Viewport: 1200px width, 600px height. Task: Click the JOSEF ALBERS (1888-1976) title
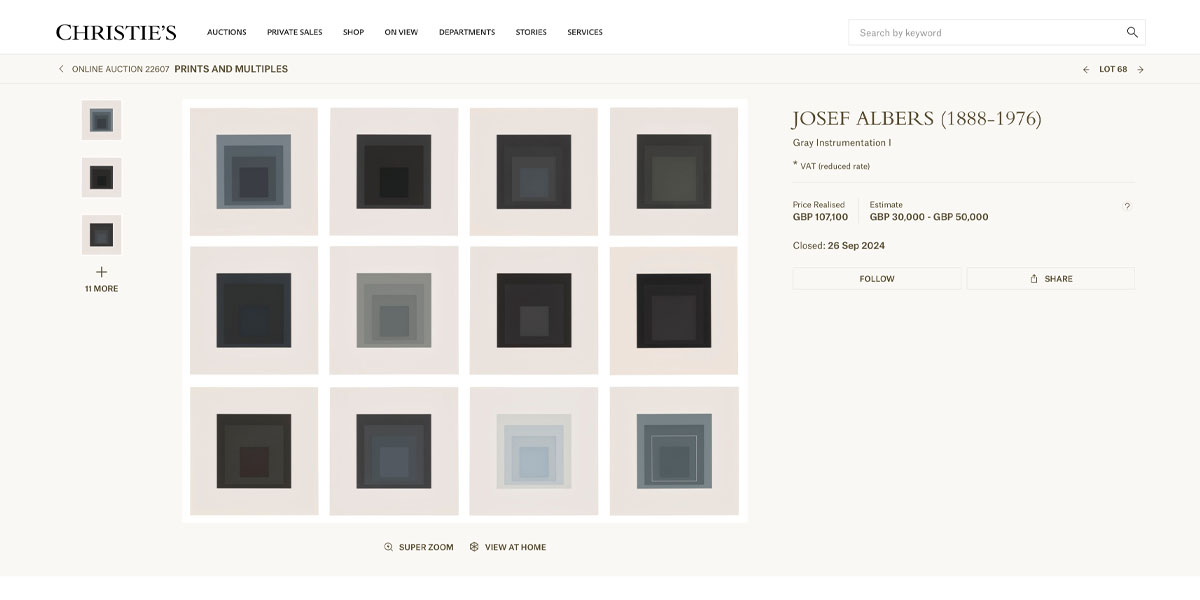click(x=917, y=119)
